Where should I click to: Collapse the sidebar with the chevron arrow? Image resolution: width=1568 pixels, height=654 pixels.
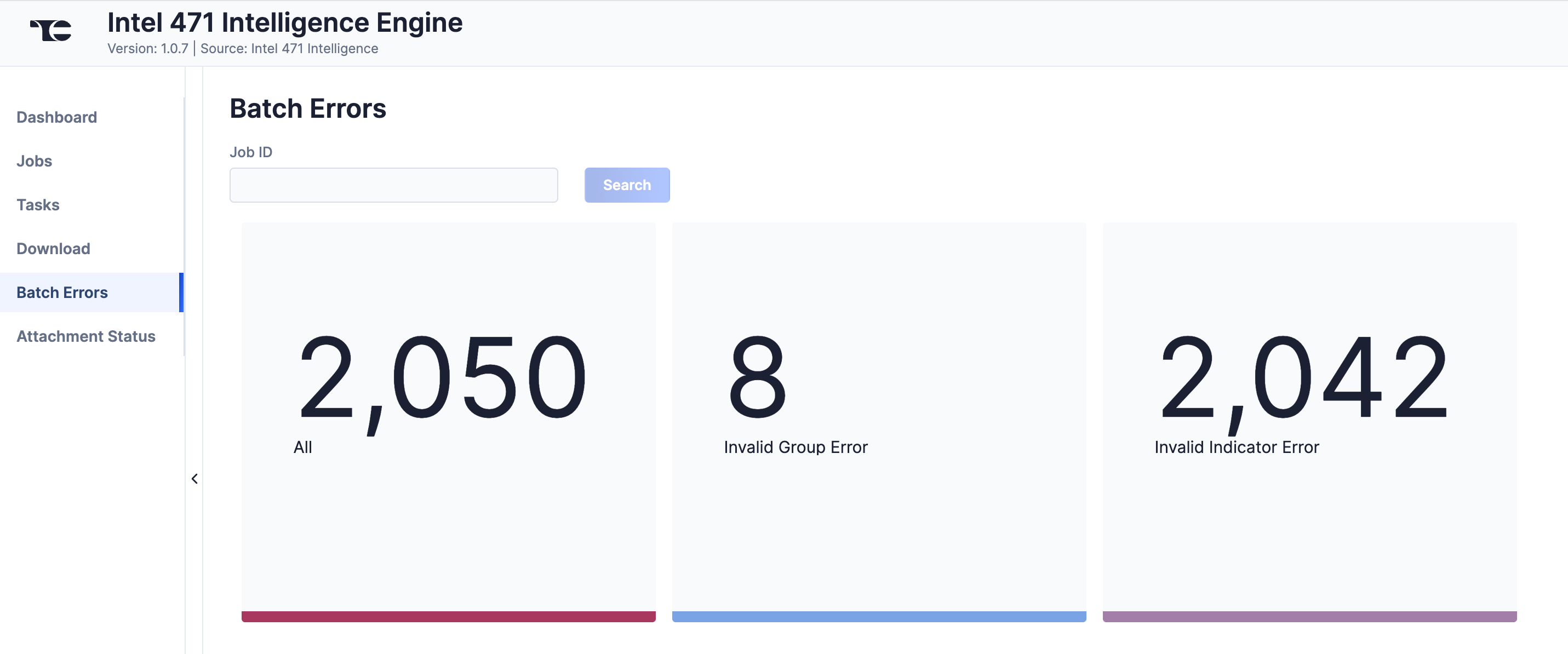pos(194,479)
